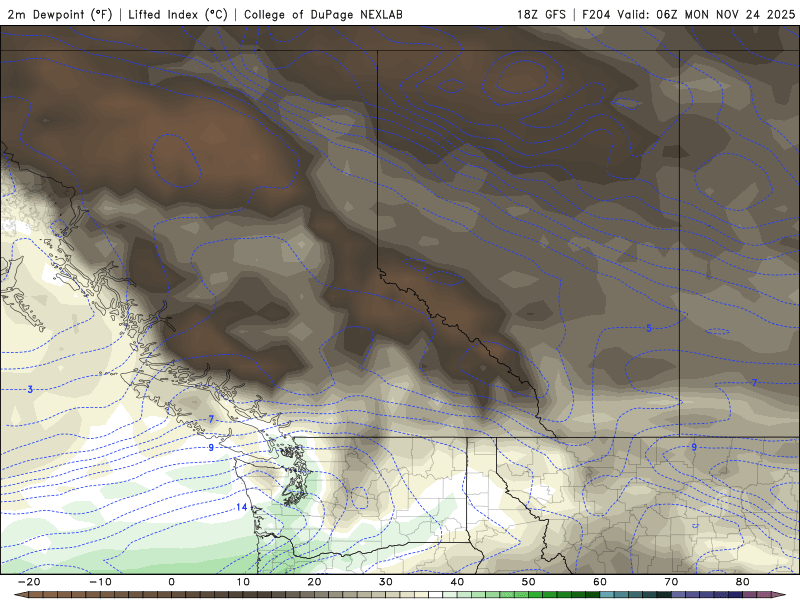Click the '2m Dewpoint (°F)' title text
The image size is (800, 600).
click(x=59, y=14)
